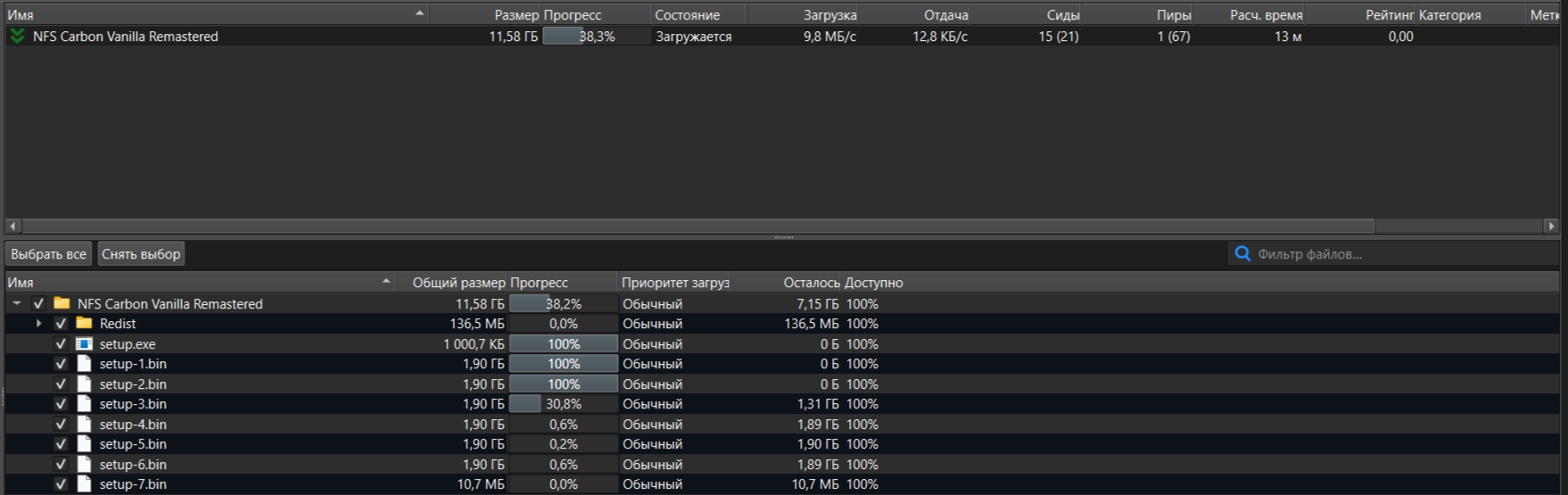The height and width of the screenshot is (495, 1568).
Task: Open priority dropdown for setup.exe
Action: [675, 343]
